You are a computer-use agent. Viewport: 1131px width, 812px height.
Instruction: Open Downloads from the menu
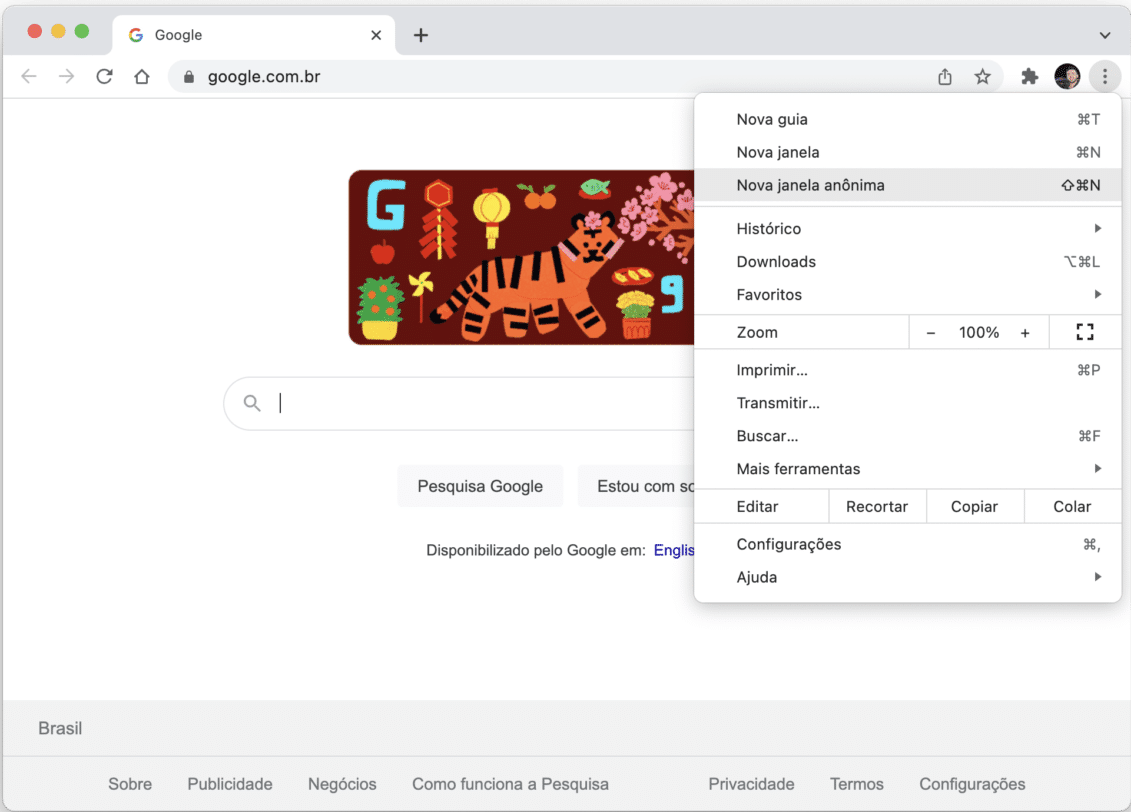pos(907,262)
